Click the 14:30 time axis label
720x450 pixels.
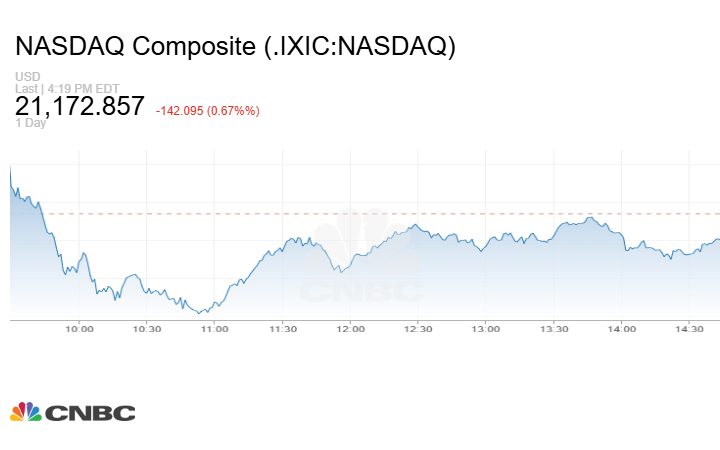(690, 329)
